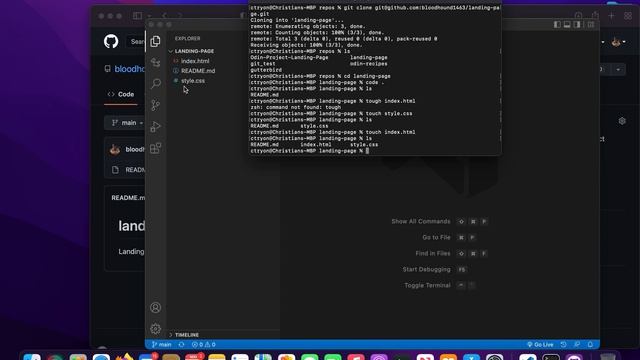Click the Start Debugging hint text
640x360 pixels.
(427, 269)
